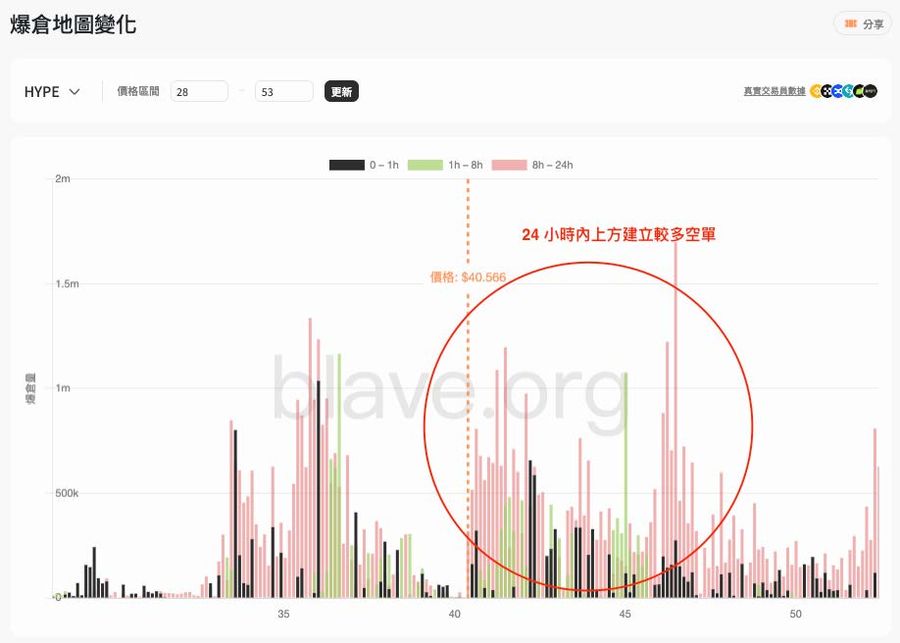Image resolution: width=900 pixels, height=643 pixels.
Task: Select the Bitget exchange icon
Action: coord(848,91)
